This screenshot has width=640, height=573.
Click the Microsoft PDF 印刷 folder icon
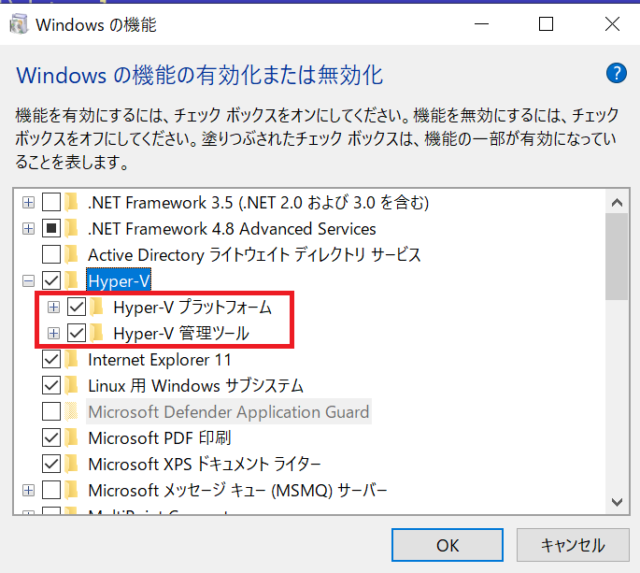[72, 438]
